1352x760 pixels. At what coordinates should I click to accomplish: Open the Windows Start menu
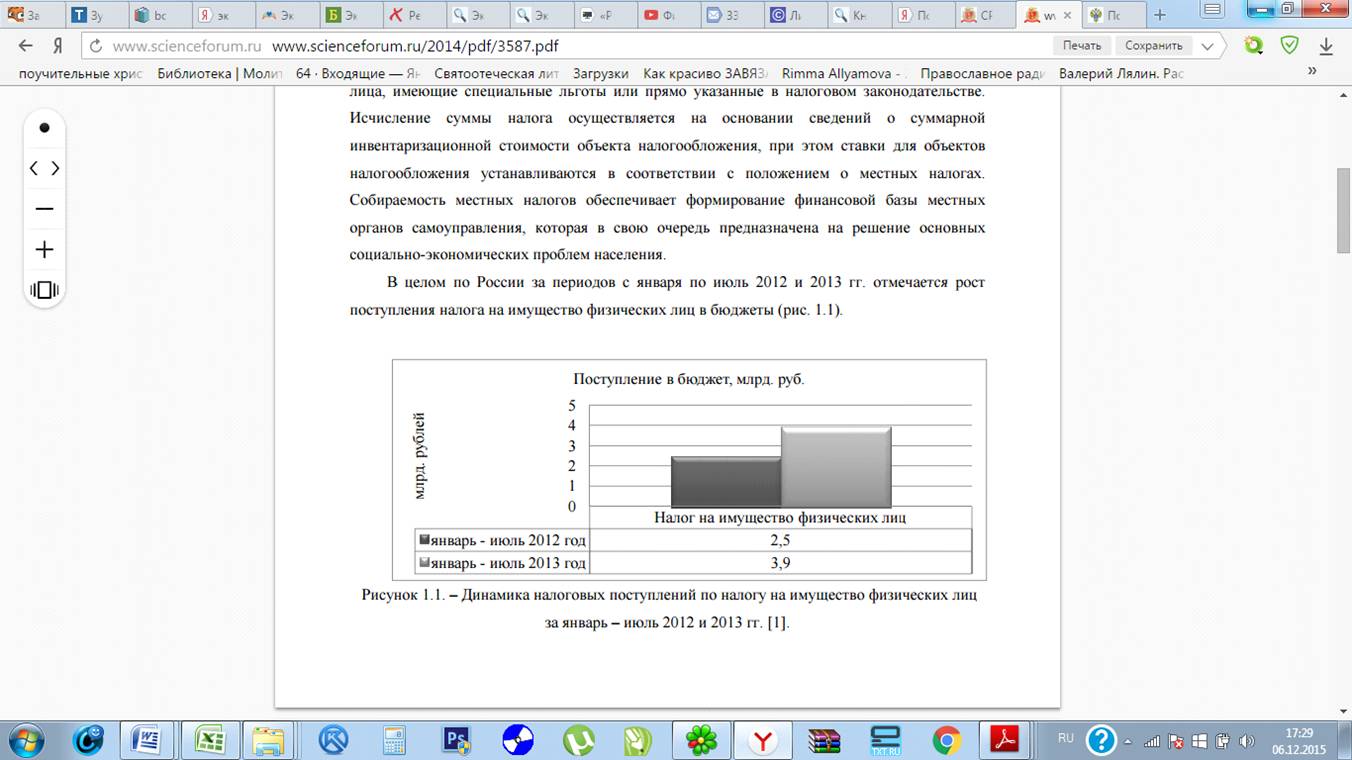(x=28, y=740)
